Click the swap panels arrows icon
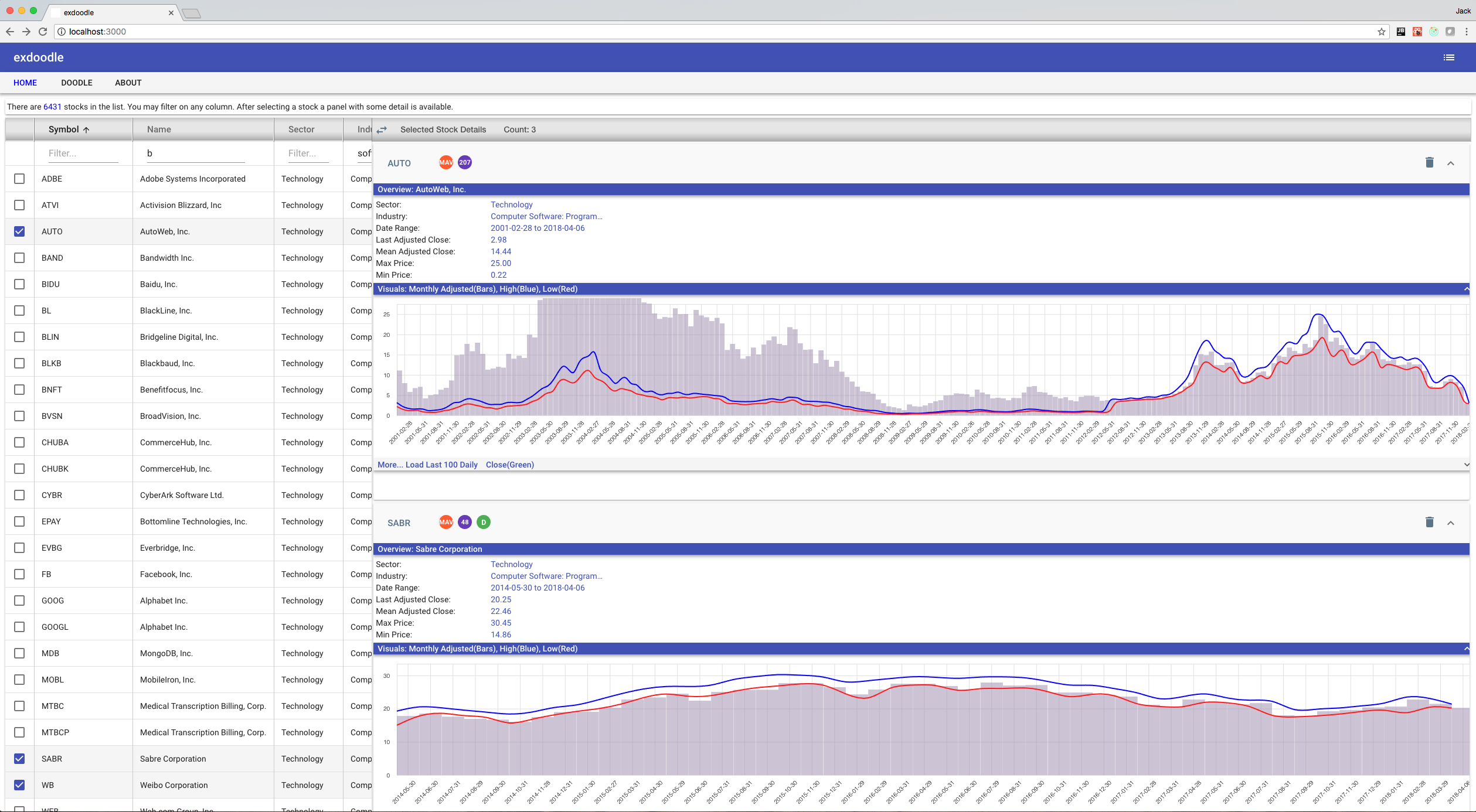Image resolution: width=1476 pixels, height=812 pixels. click(382, 130)
